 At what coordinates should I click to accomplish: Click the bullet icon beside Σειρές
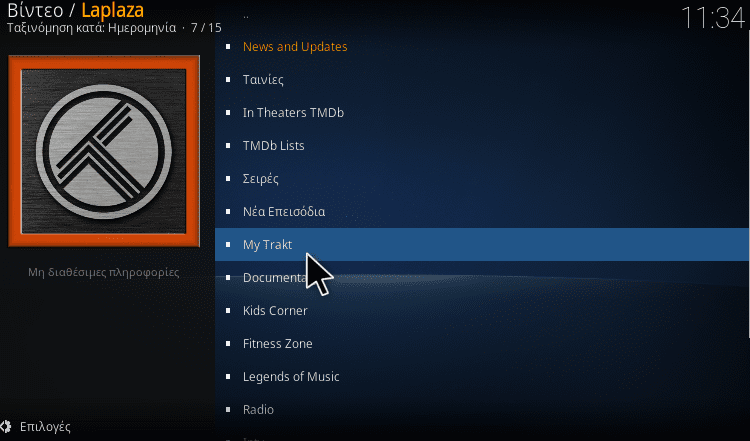coord(228,178)
